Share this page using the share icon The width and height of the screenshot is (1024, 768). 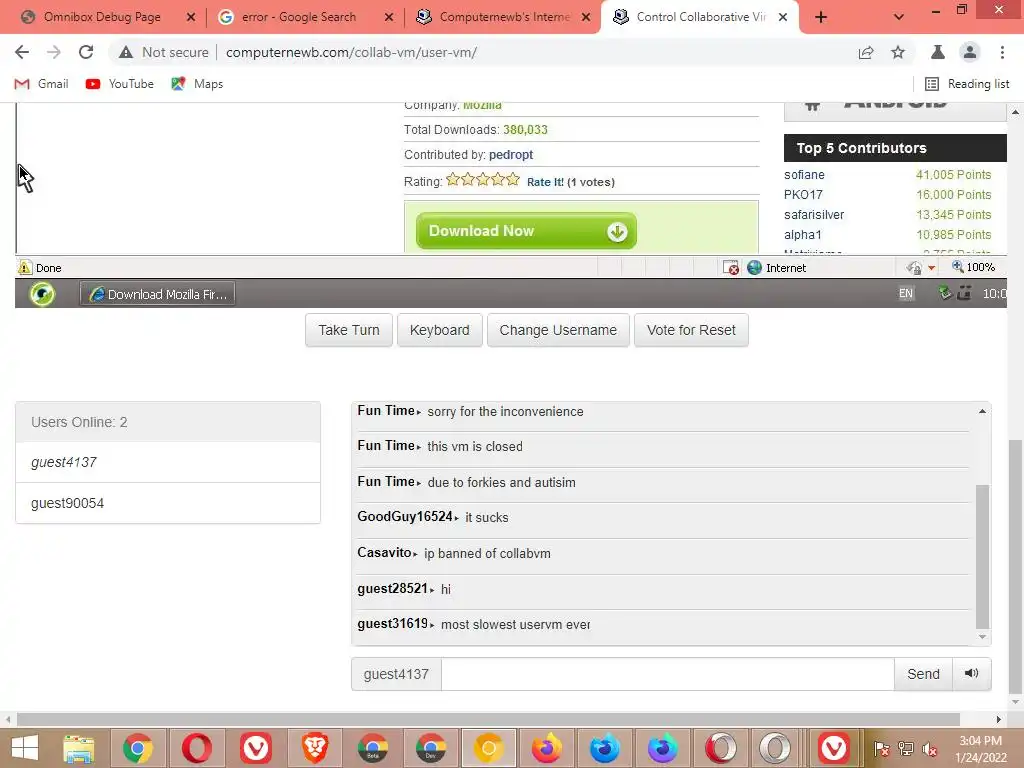click(866, 52)
